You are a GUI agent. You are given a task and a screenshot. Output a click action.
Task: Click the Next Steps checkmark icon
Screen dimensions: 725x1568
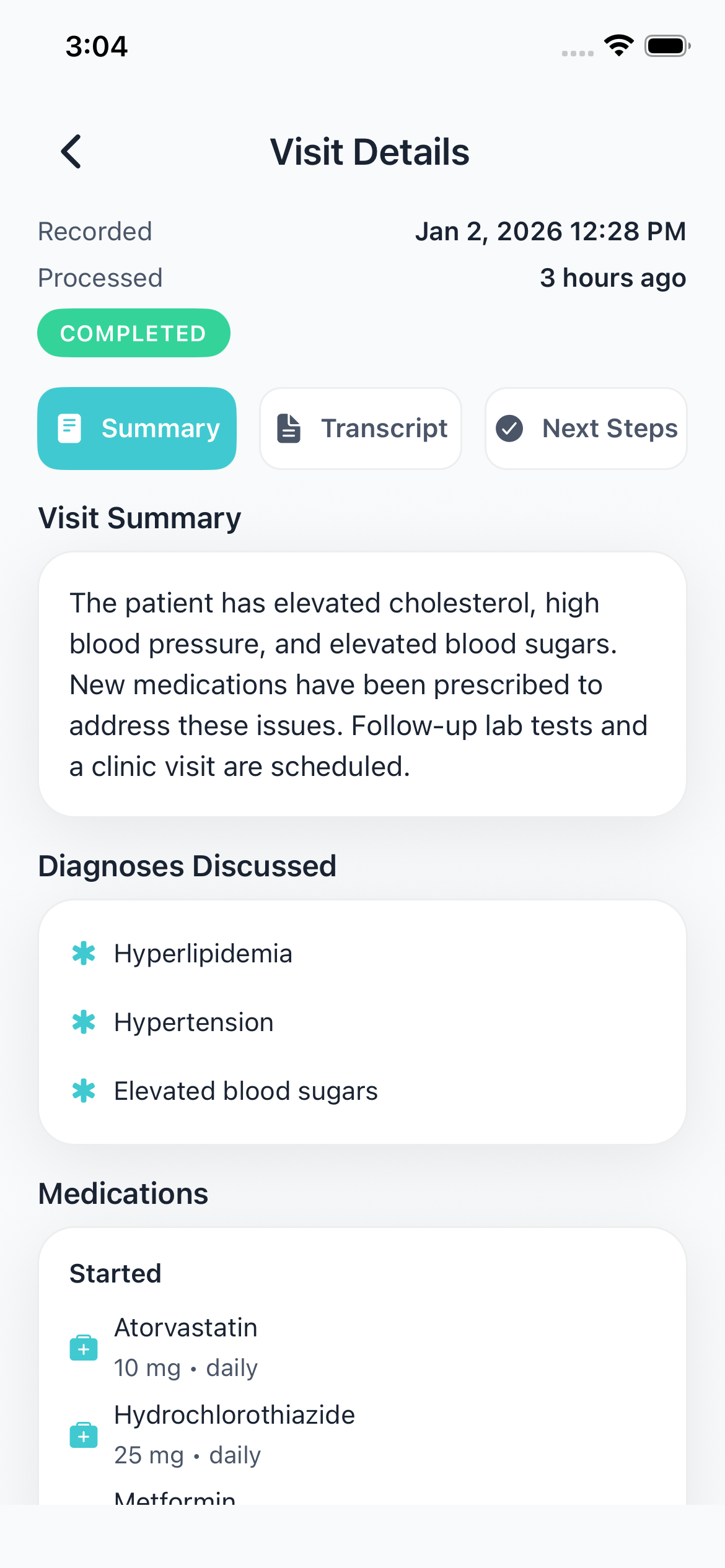(509, 429)
